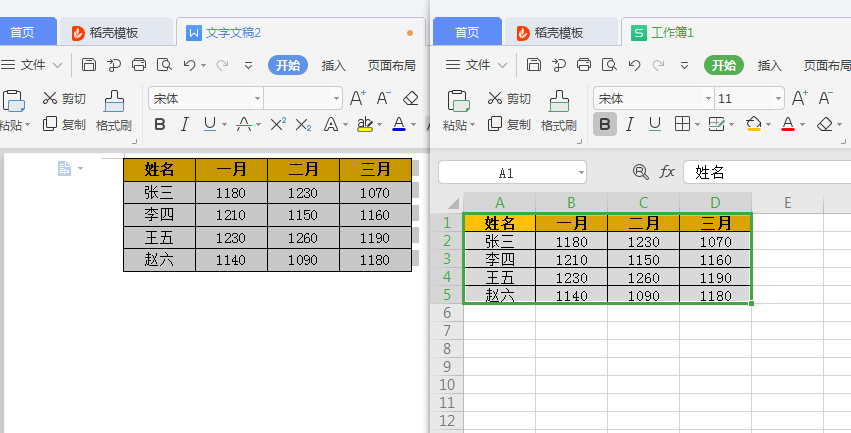851x433 pixels.
Task: Open 页面布局 tab in the document window
Action: pyautogui.click(x=391, y=65)
